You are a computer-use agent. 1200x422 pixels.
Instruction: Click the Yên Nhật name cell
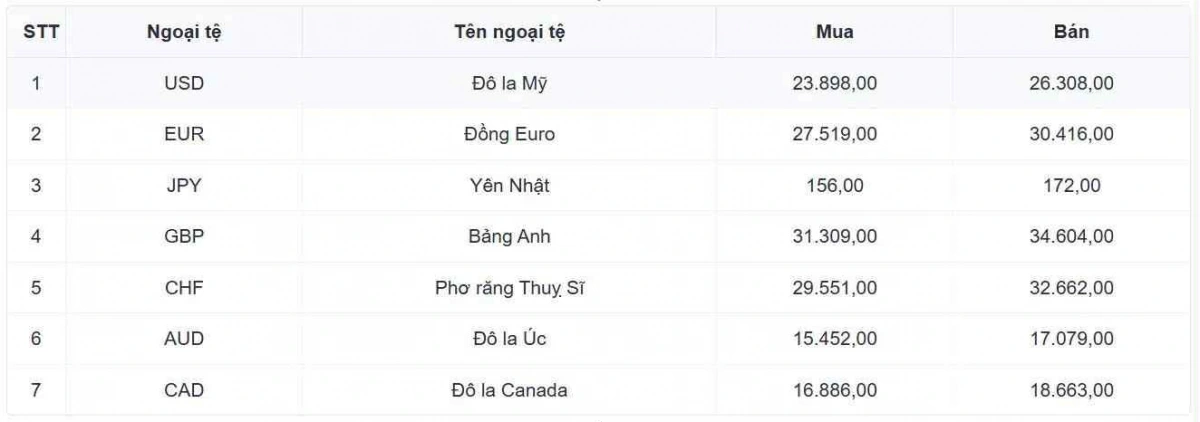point(509,186)
